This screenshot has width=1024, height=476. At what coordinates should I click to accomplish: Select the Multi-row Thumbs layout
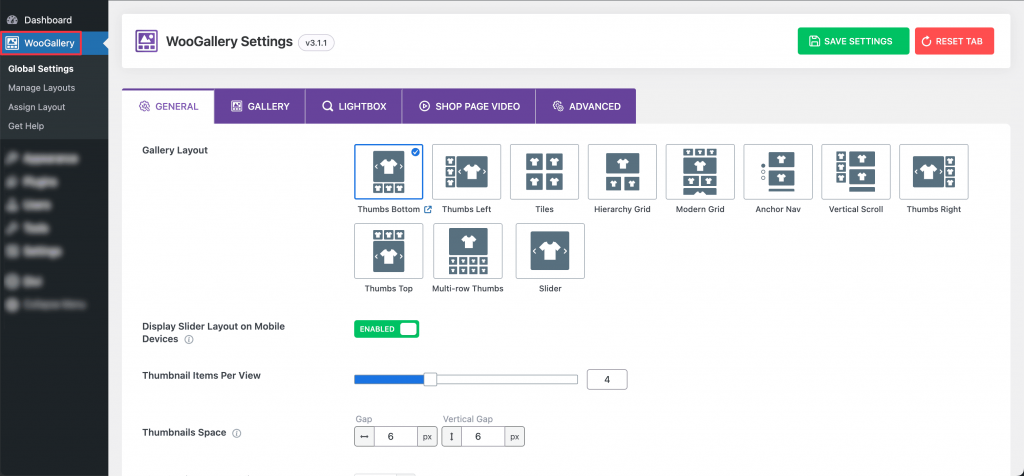[x=468, y=251]
